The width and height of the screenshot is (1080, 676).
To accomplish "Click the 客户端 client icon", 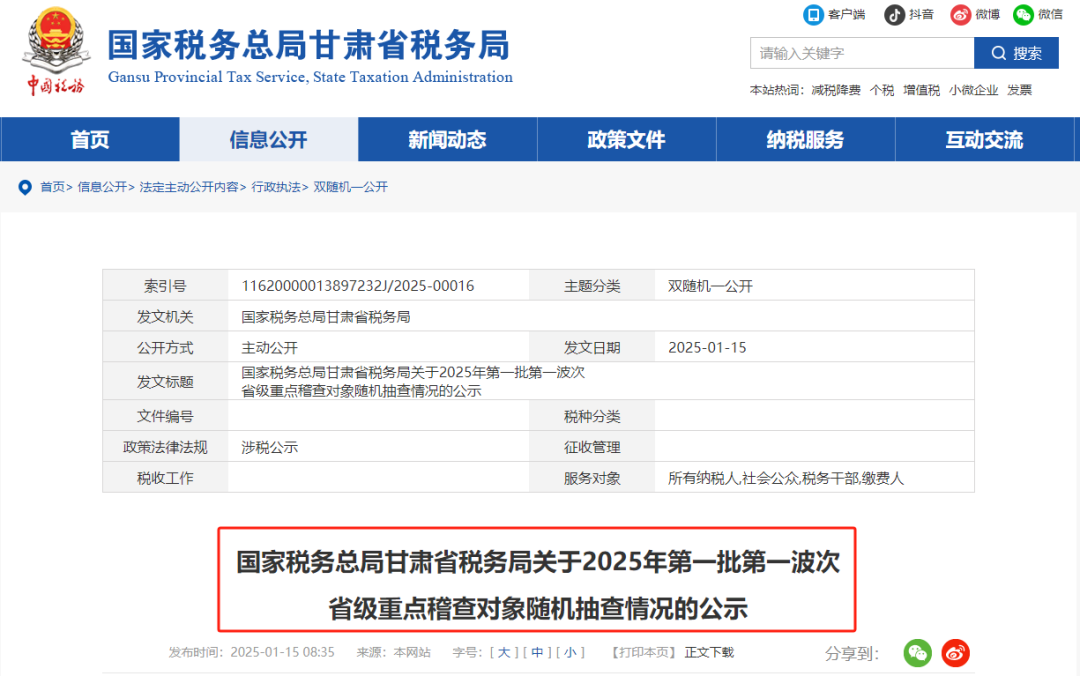I will click(813, 14).
